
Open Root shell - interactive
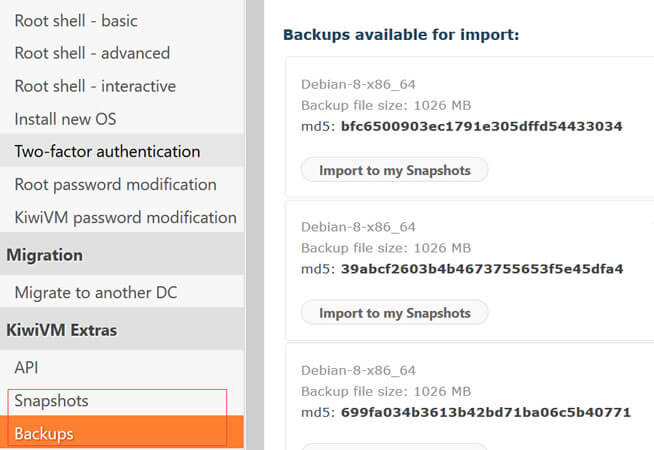point(95,86)
